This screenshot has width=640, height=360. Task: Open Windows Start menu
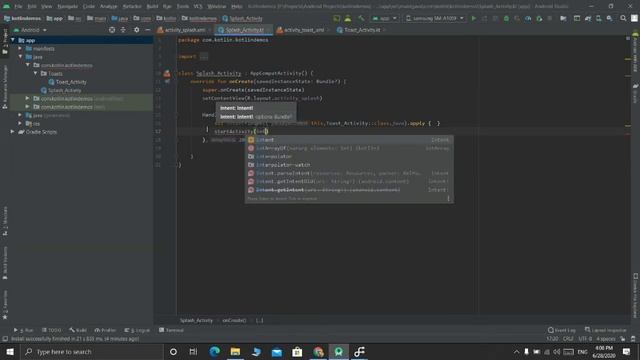tap(10, 351)
